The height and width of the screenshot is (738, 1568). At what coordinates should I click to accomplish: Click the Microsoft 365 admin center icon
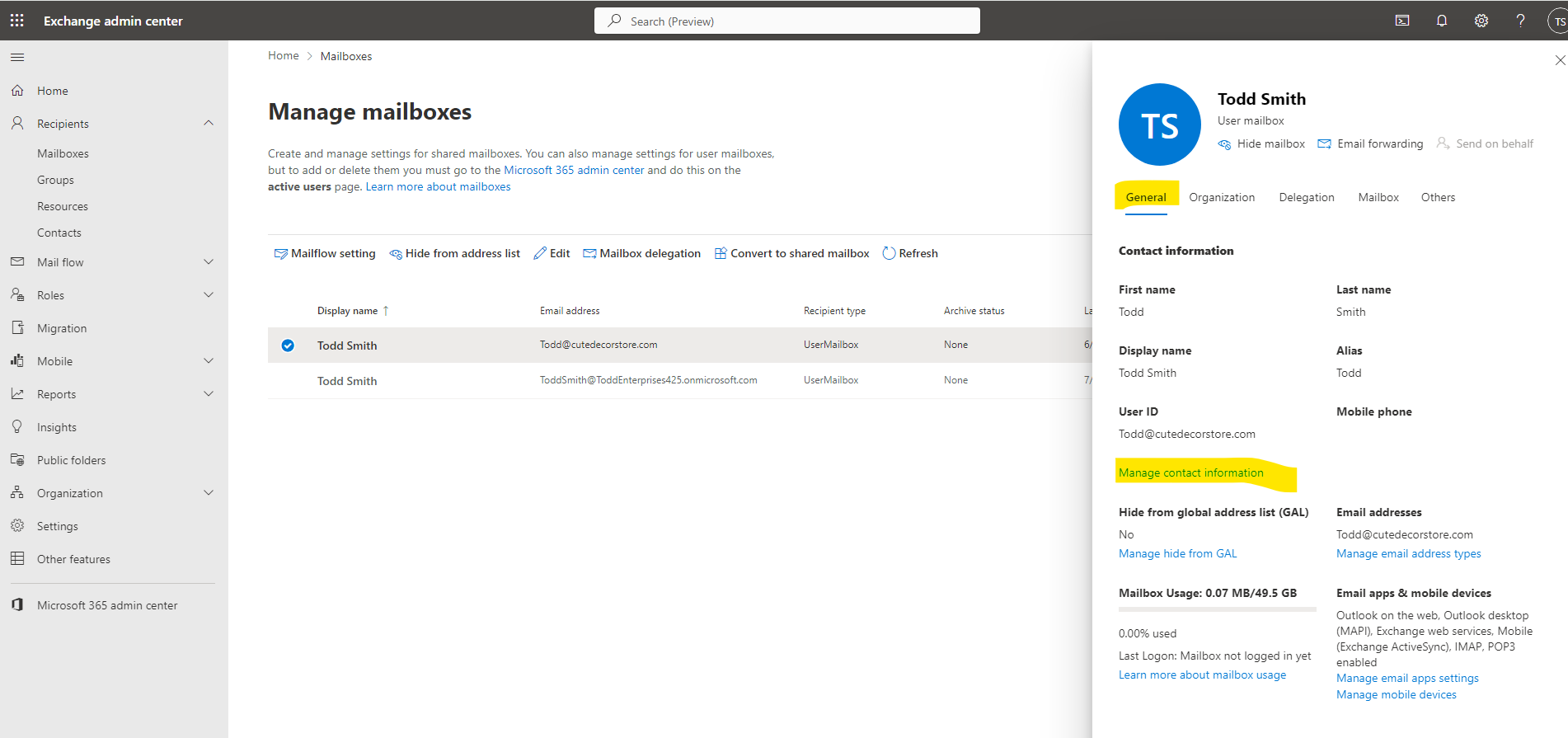tap(17, 604)
